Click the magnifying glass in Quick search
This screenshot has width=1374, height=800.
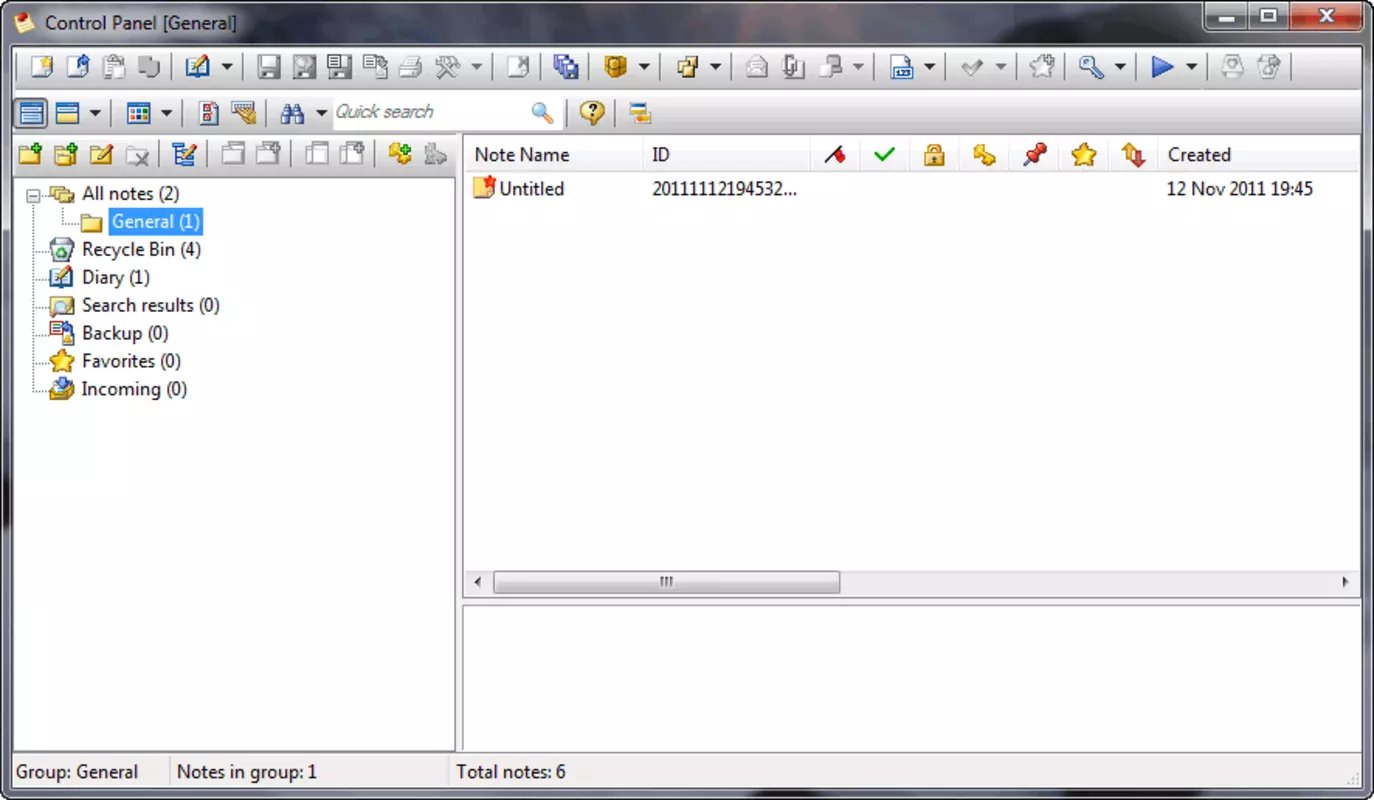coord(542,113)
